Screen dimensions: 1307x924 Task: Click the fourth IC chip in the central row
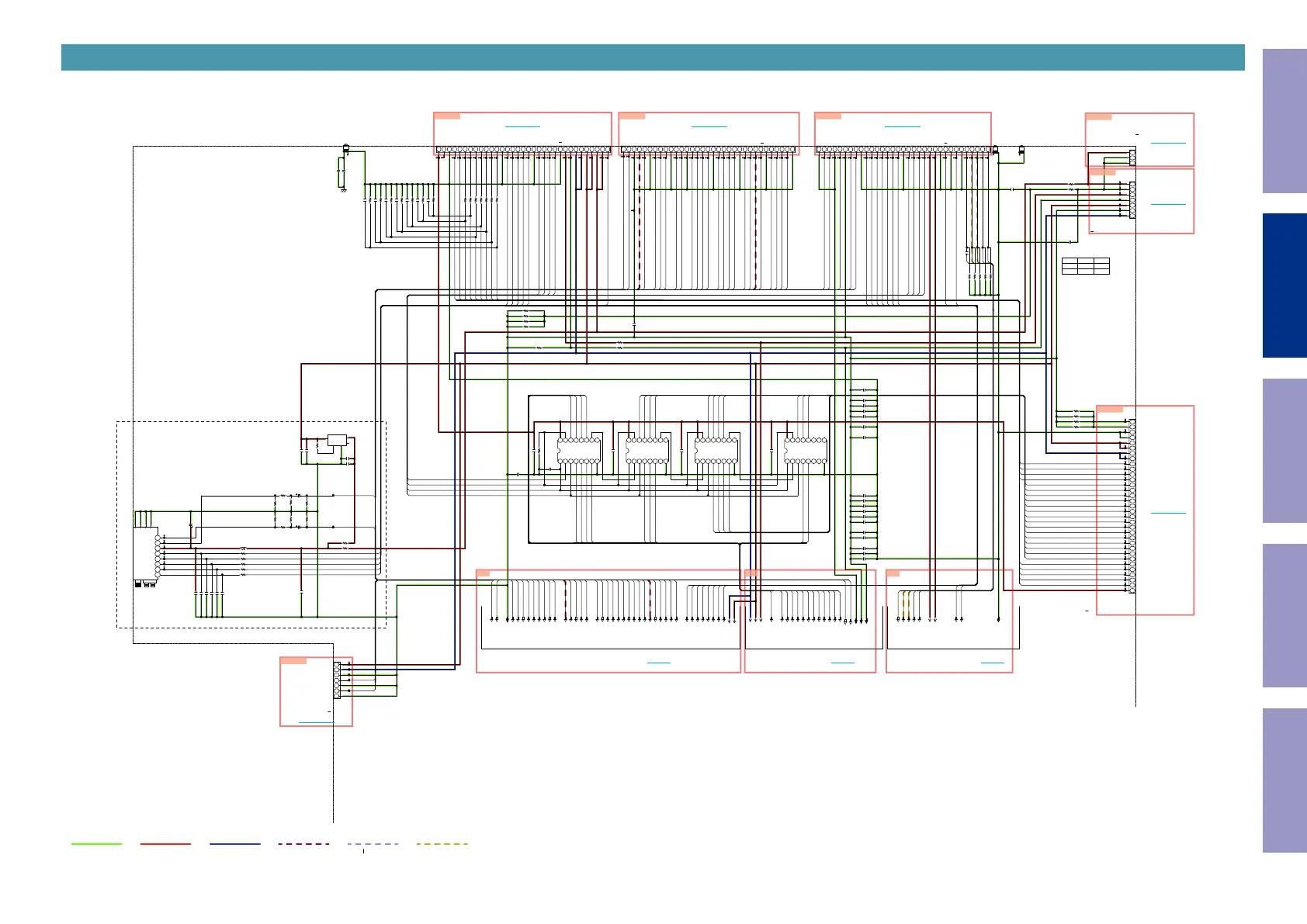[x=806, y=451]
